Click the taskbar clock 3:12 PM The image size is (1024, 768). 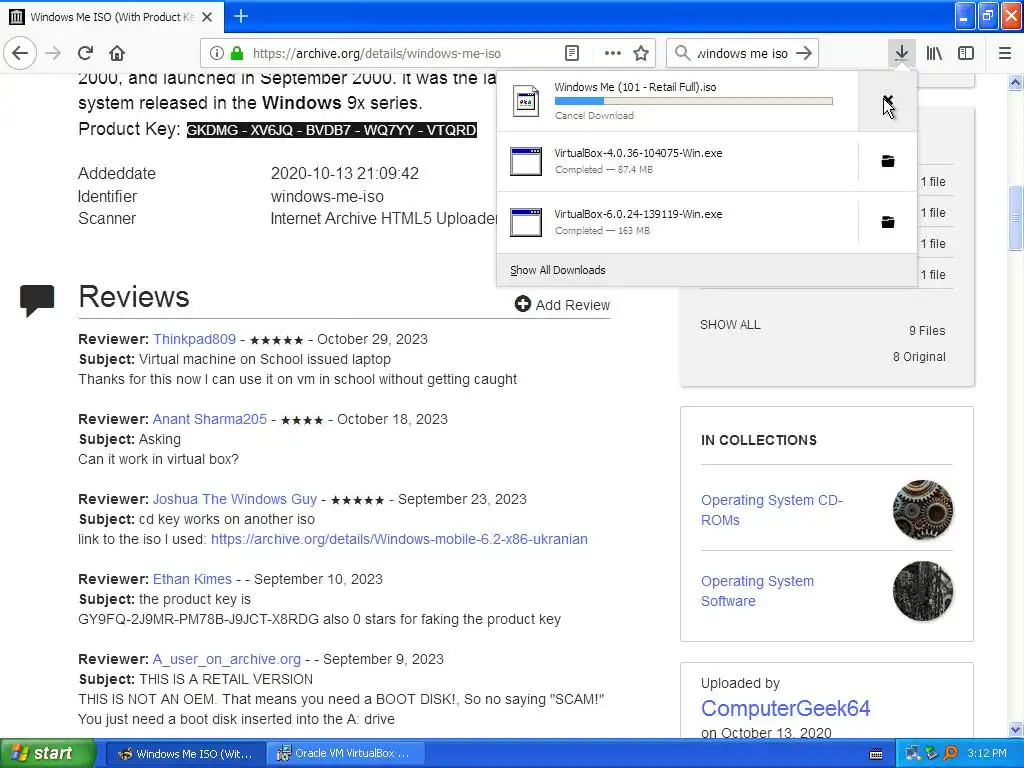pos(987,753)
